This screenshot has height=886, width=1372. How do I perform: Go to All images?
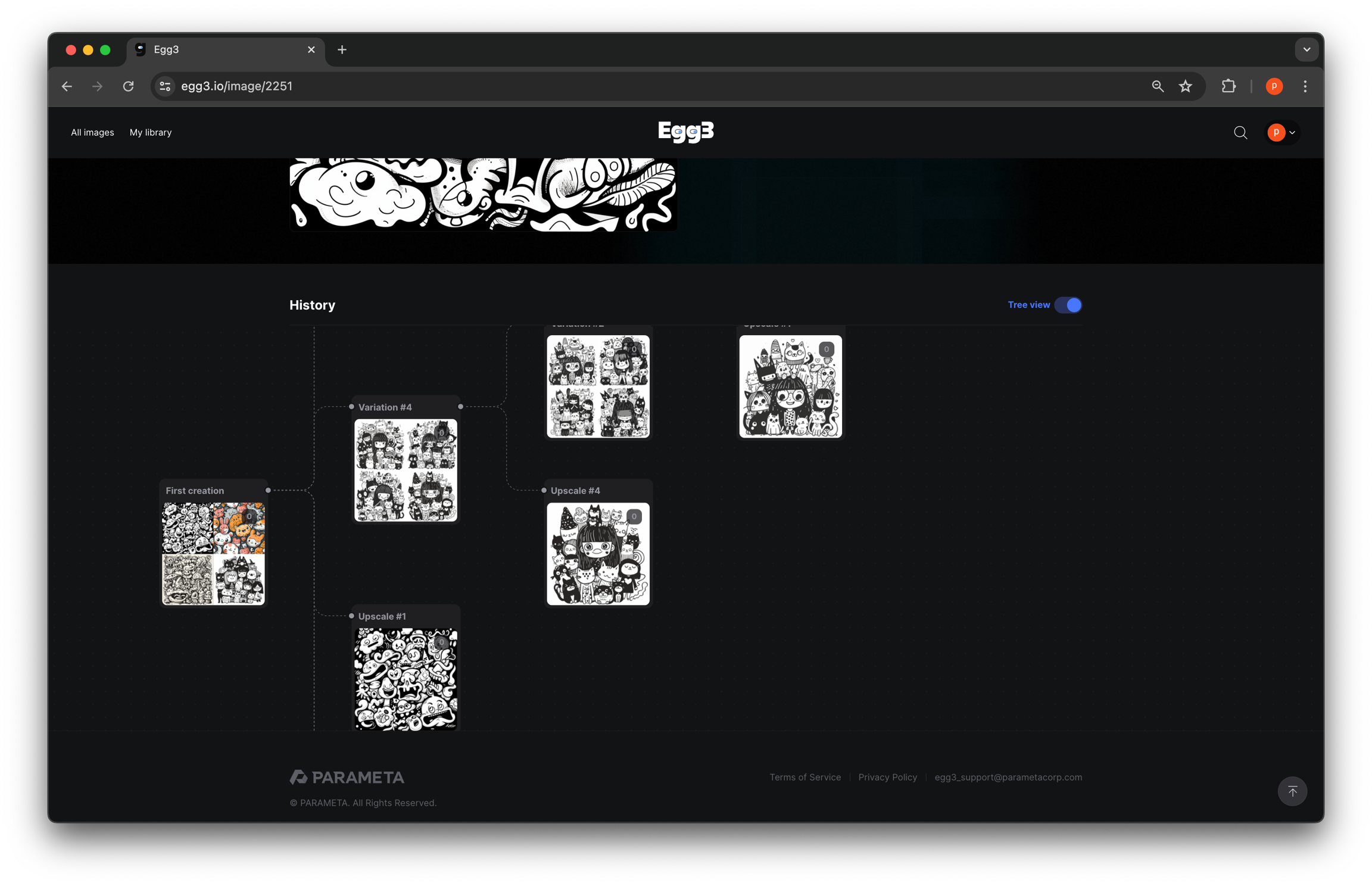click(92, 133)
